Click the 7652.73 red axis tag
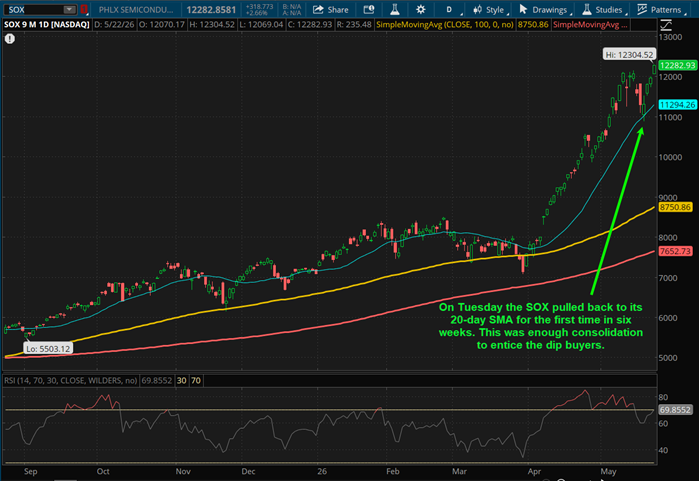The height and width of the screenshot is (482, 699). [675, 251]
